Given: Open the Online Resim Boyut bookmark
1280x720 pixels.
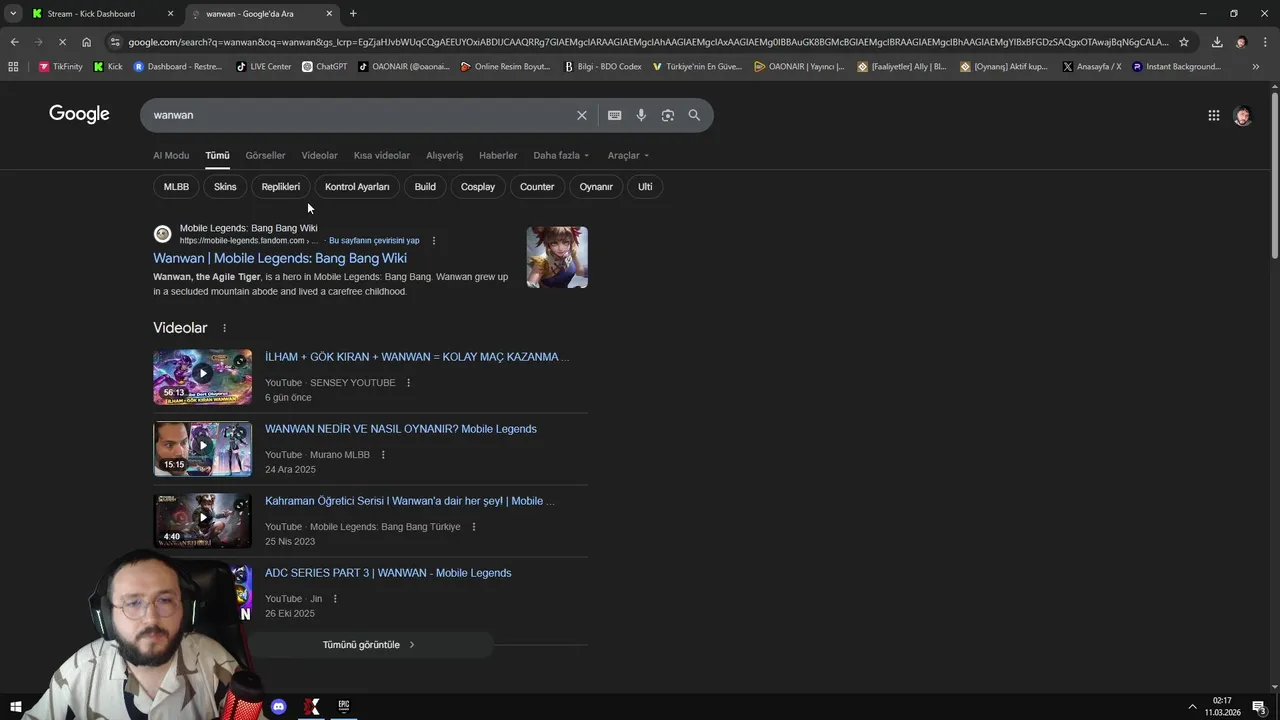Looking at the screenshot, I should click(x=505, y=67).
